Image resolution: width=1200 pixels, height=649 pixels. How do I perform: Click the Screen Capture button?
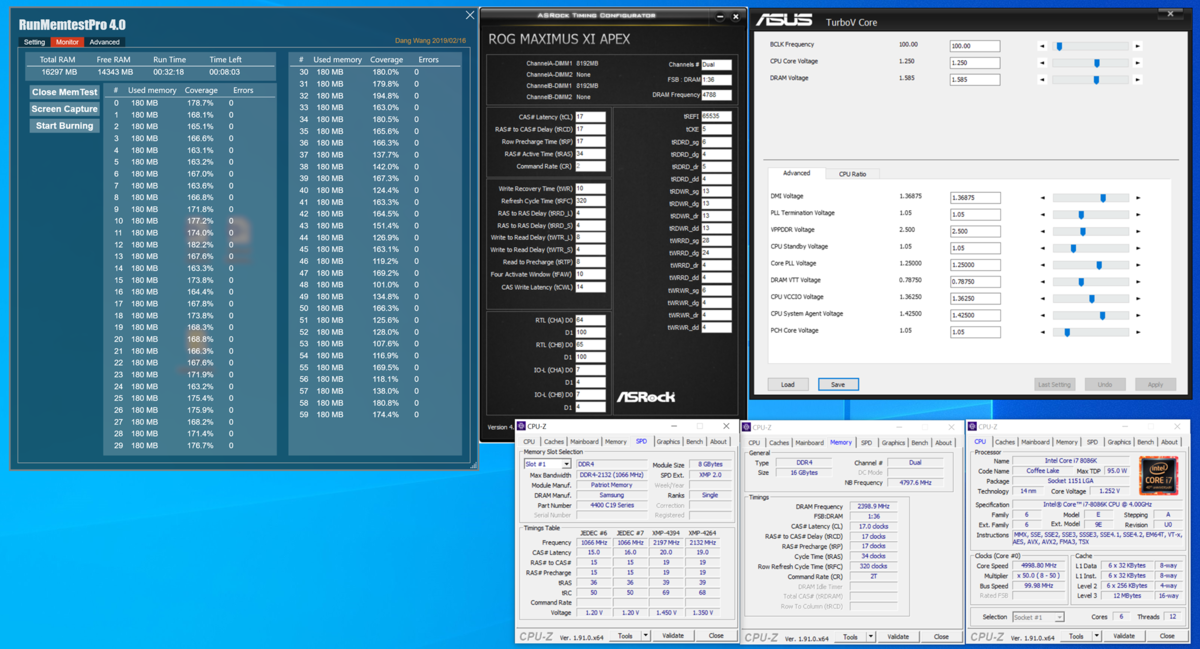pyautogui.click(x=65, y=109)
